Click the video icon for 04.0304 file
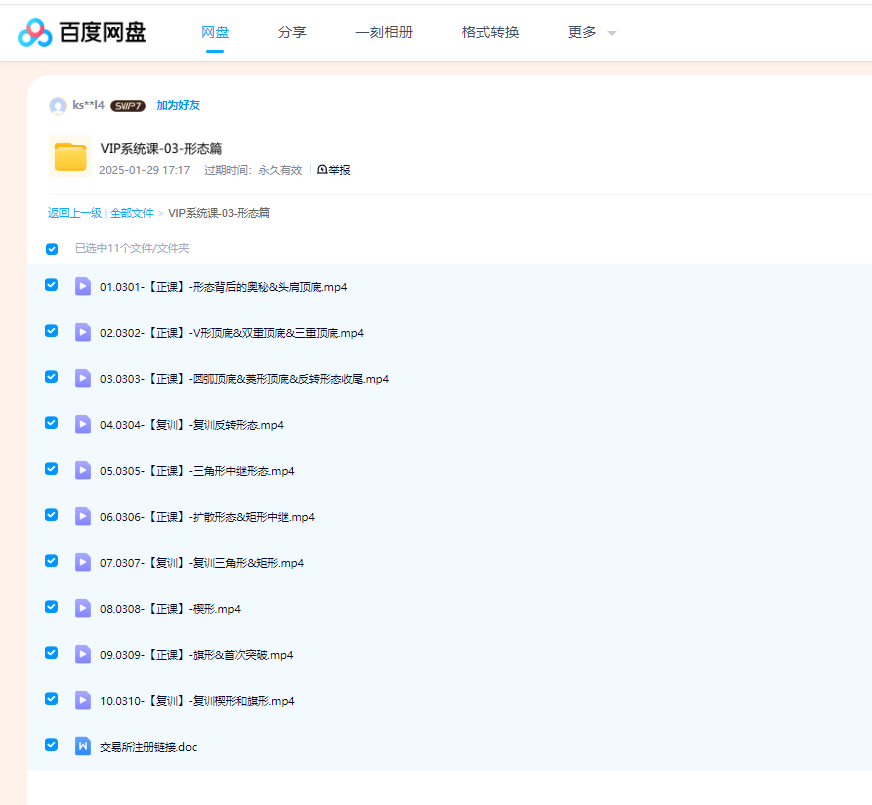872x805 pixels. click(x=83, y=425)
